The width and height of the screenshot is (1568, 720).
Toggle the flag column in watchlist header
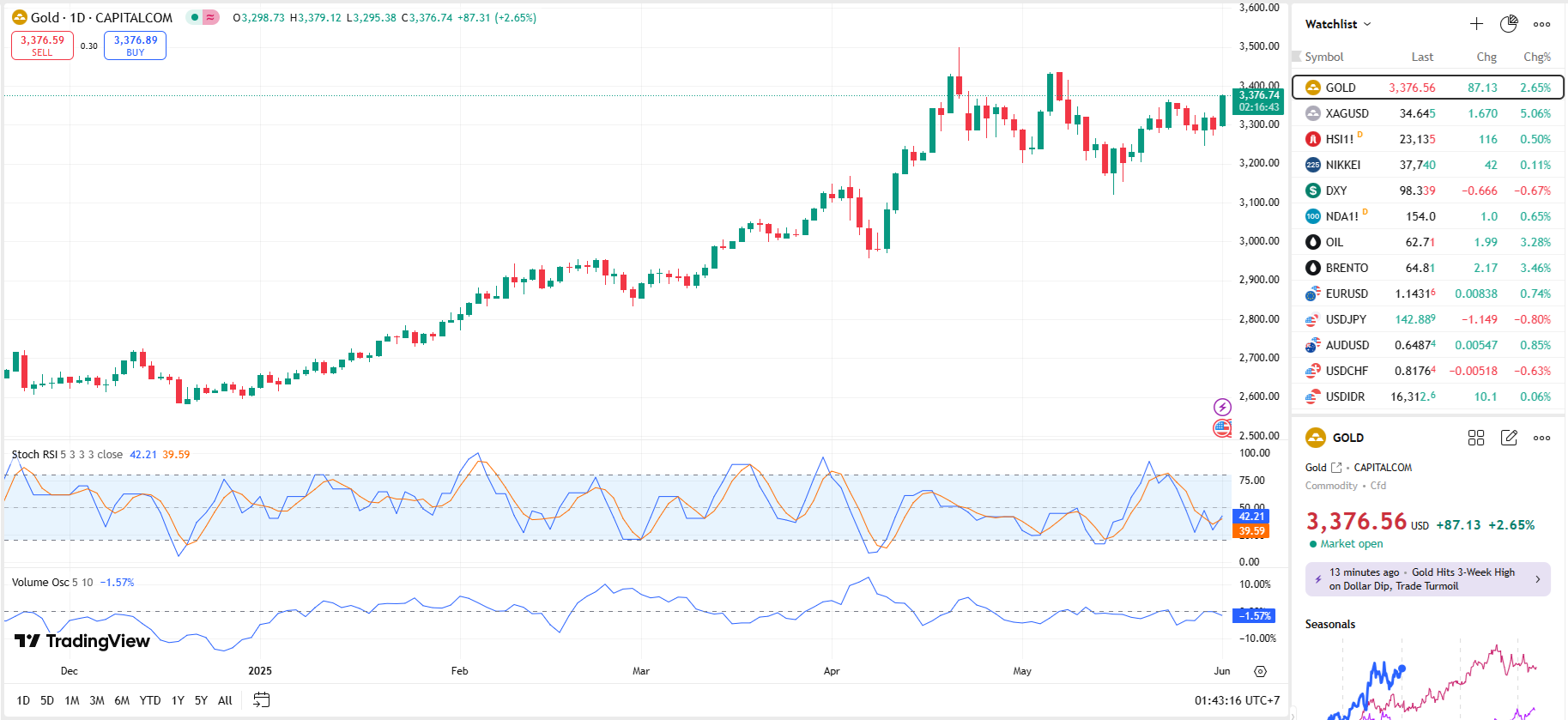[1297, 57]
